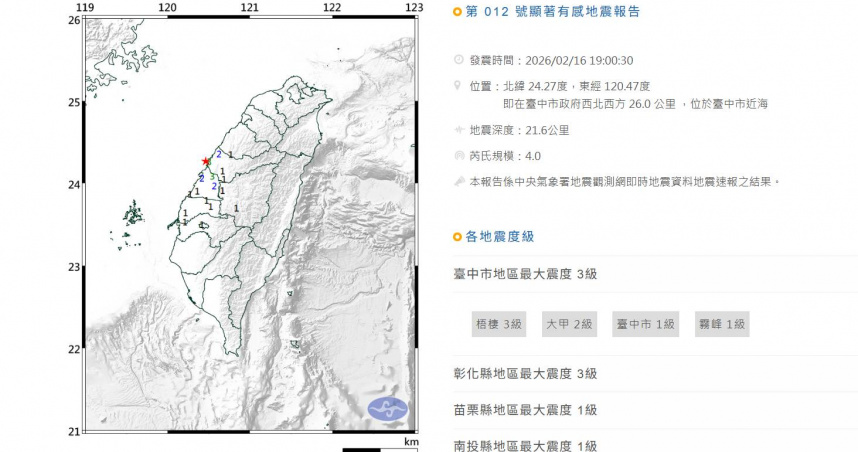Click the clock icon beside 發震時間
858x452 pixels.
pos(458,60)
